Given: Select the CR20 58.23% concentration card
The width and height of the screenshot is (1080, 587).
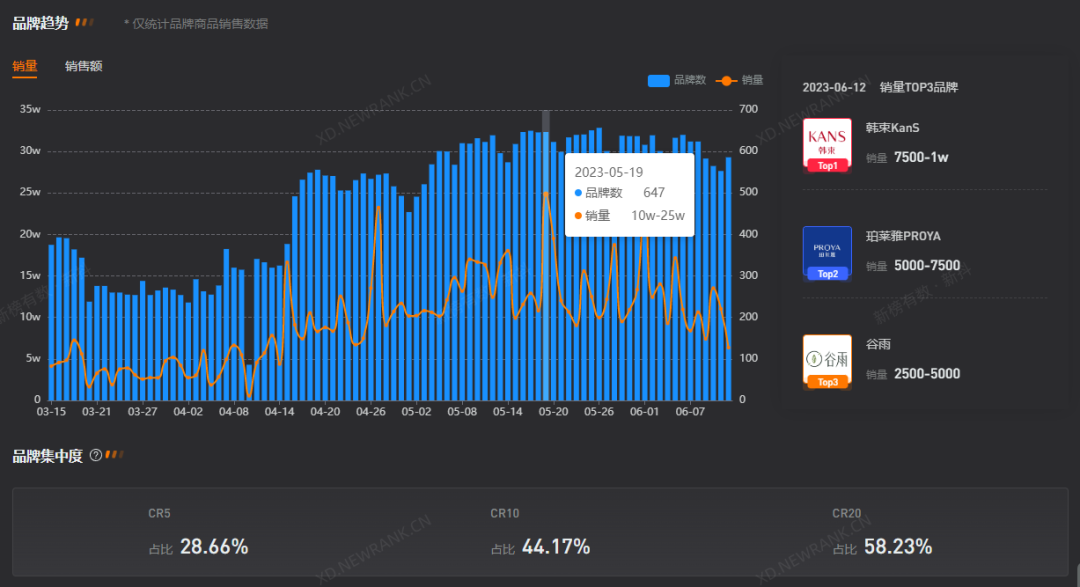Looking at the screenshot, I should click(882, 532).
